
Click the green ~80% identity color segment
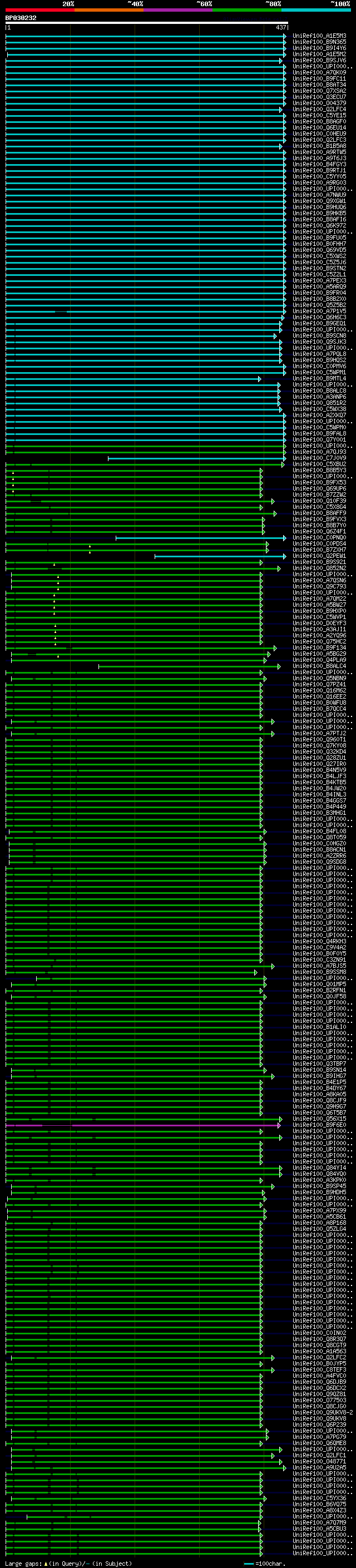pyautogui.click(x=246, y=11)
